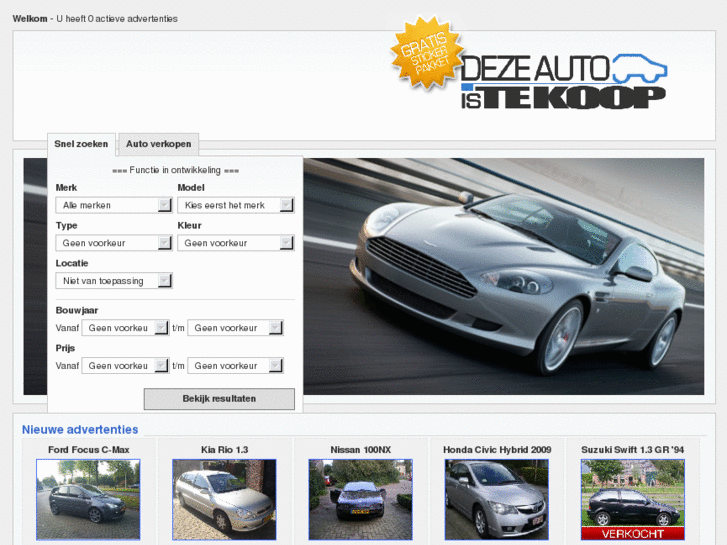Open the Honda Civic Hybrid 2009 photo
The height and width of the screenshot is (545, 727).
click(x=496, y=499)
